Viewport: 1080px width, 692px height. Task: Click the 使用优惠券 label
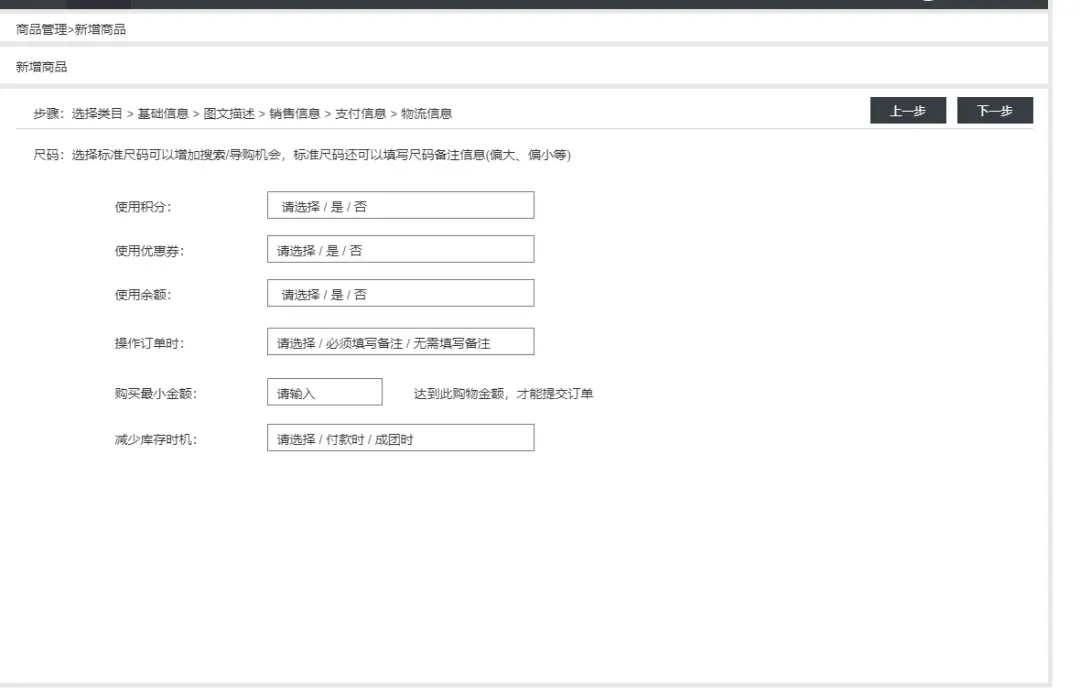149,251
